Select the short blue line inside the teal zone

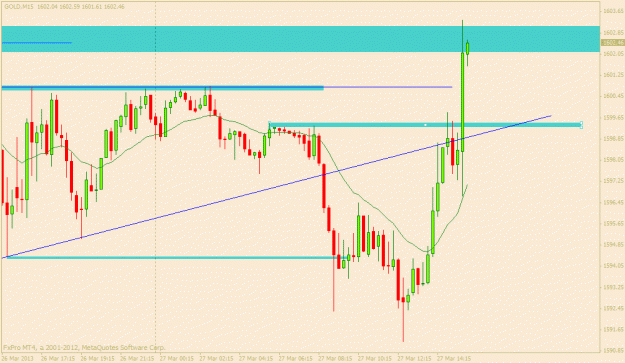37,42
